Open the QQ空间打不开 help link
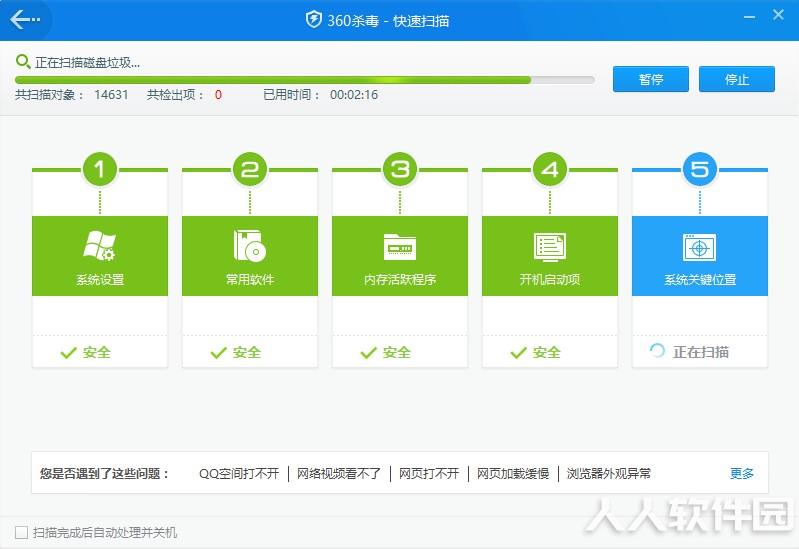 coord(239,474)
